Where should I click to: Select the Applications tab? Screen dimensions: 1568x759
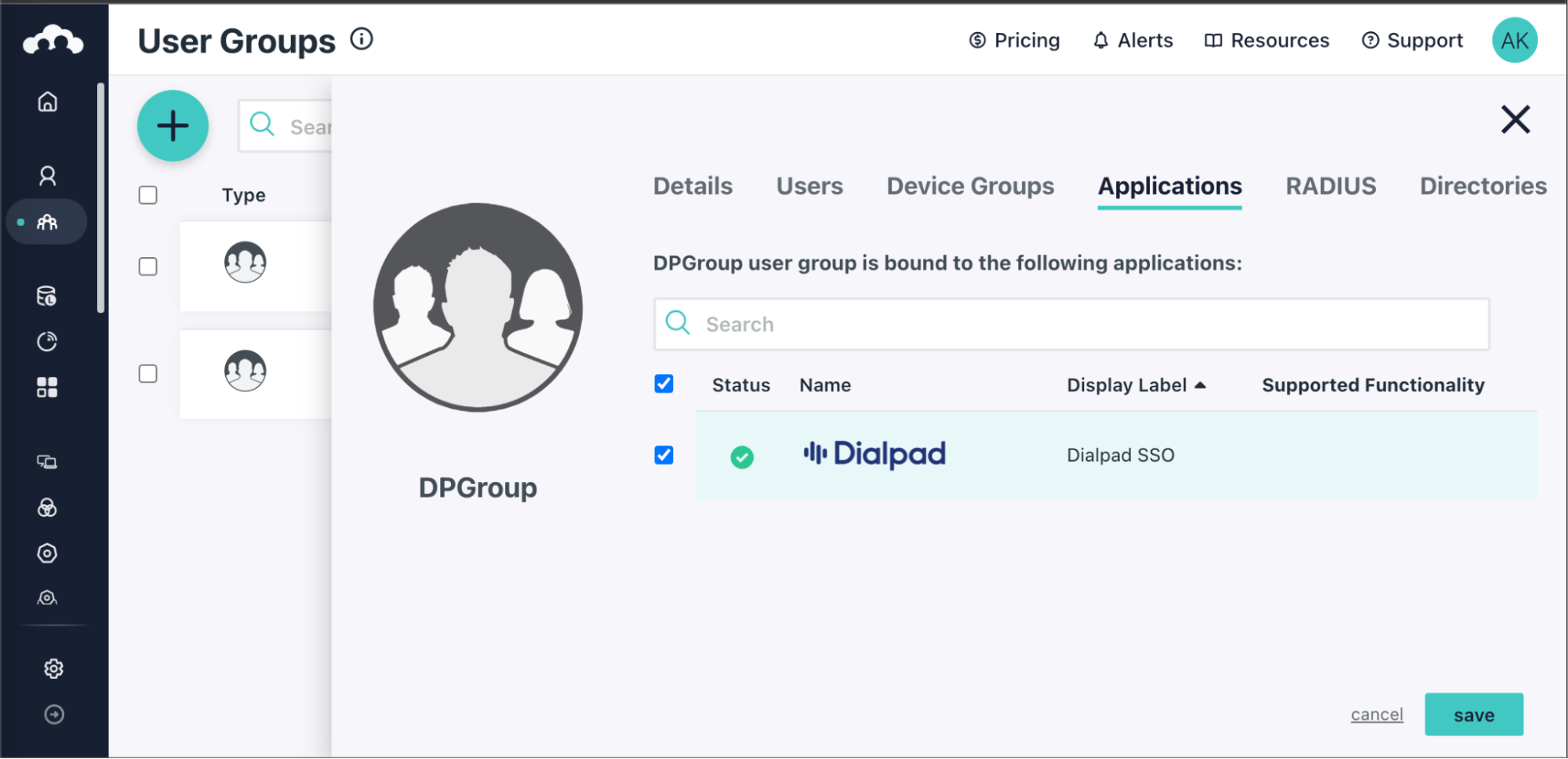click(x=1170, y=186)
